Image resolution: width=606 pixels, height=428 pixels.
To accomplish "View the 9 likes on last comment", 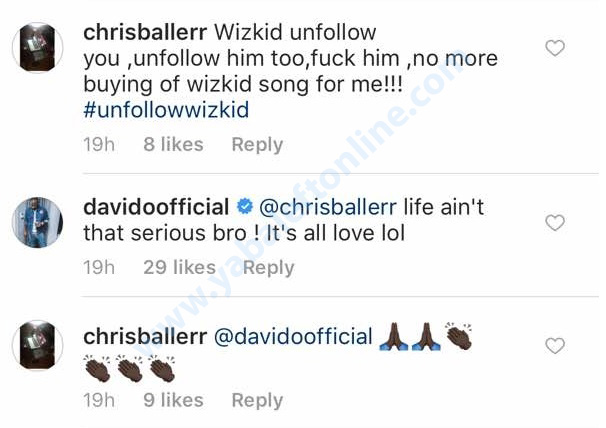I will coord(173,400).
